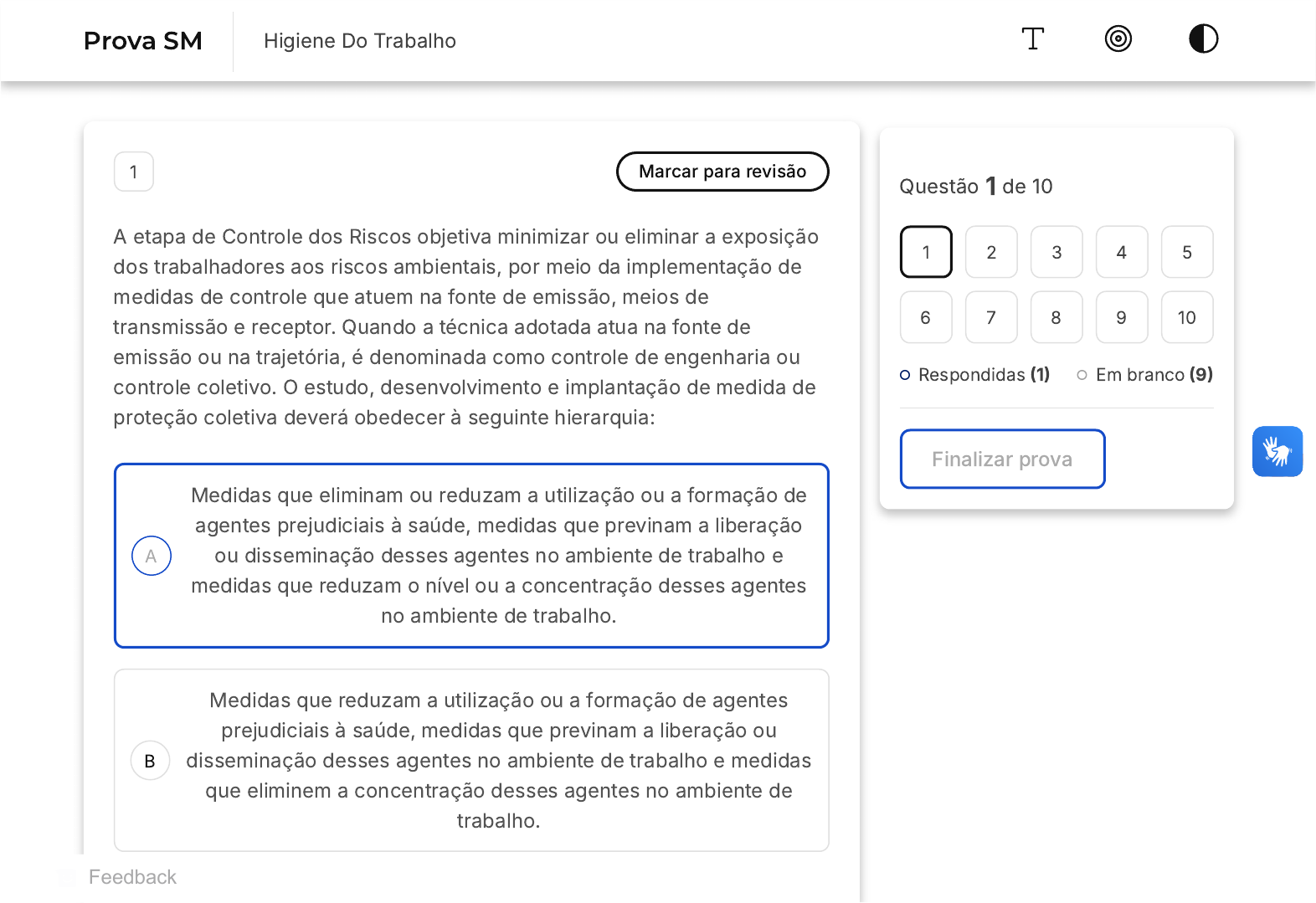Navigate to question 5
The image size is (1316, 903).
[1186, 252]
